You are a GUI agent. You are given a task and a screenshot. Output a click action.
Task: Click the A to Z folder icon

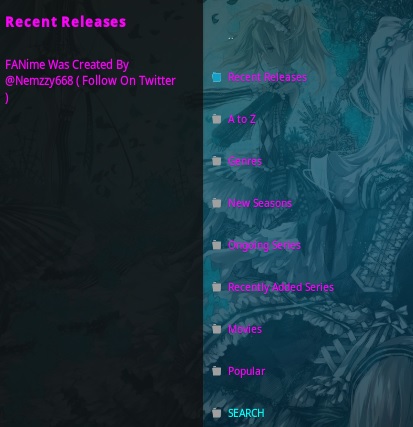click(217, 119)
